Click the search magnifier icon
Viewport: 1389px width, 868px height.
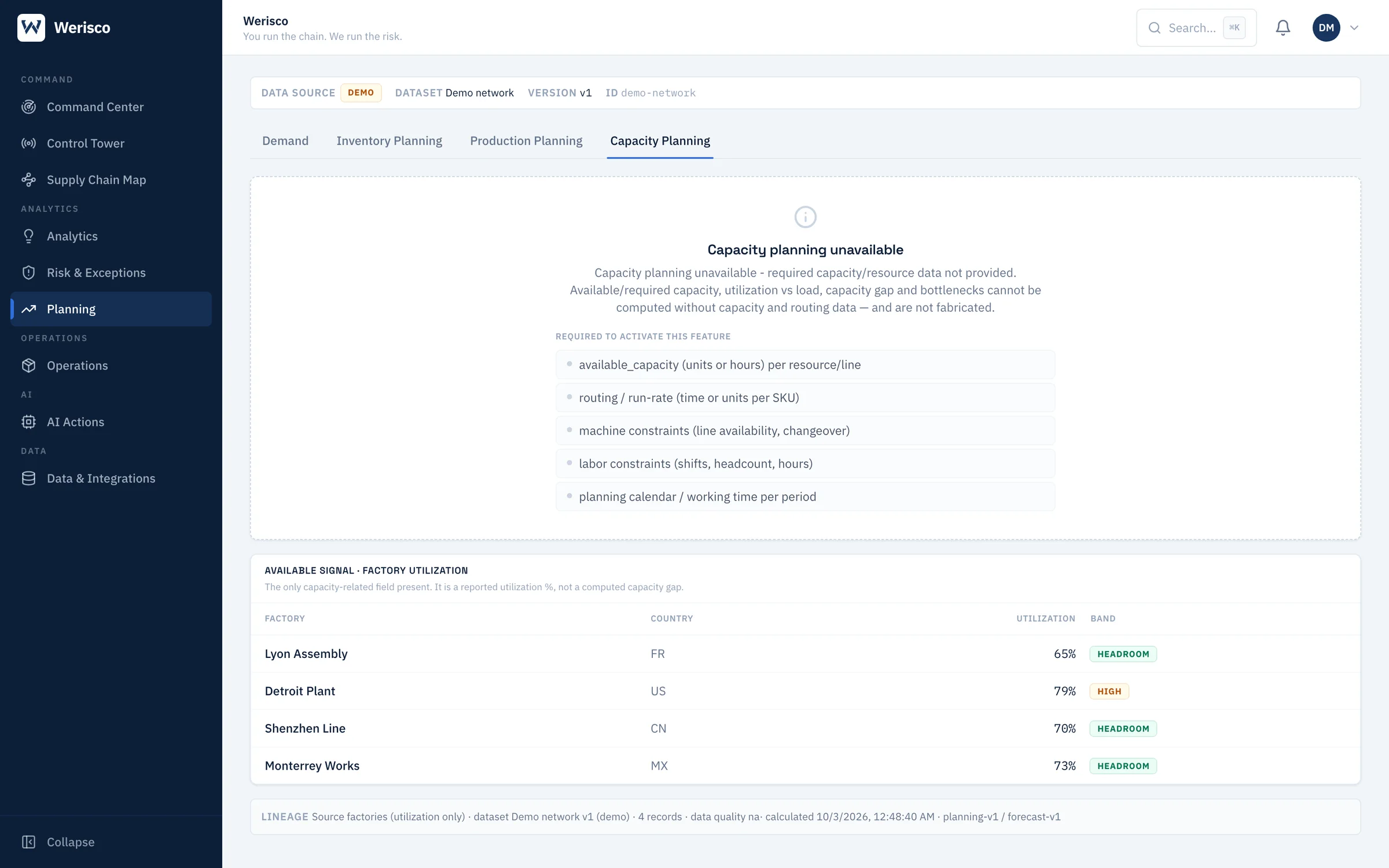coord(1155,28)
